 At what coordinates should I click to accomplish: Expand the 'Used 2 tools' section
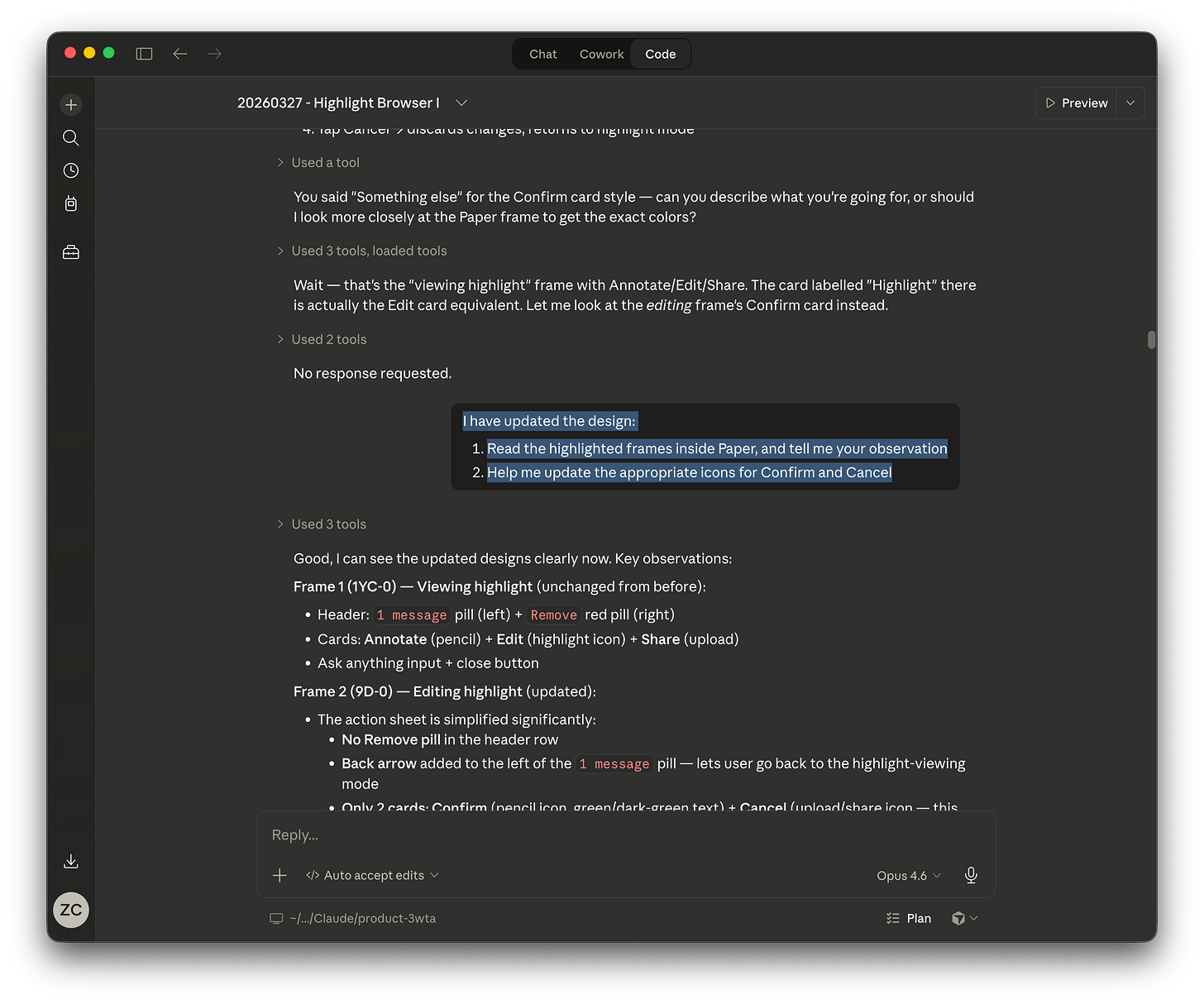click(322, 339)
